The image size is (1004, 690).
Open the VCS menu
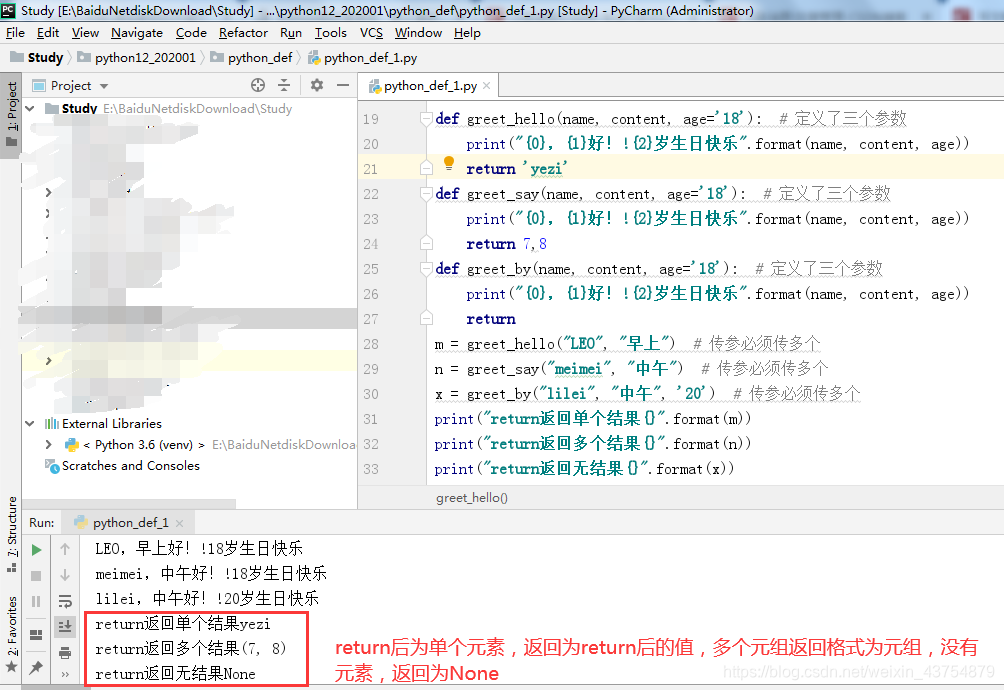(371, 33)
